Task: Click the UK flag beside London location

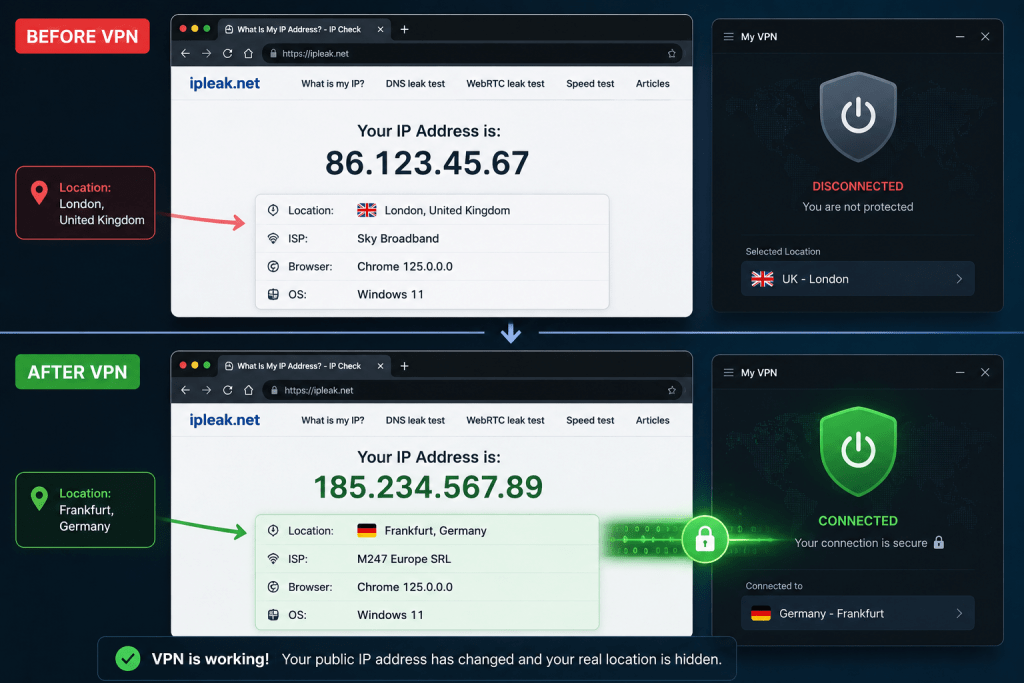Action: [x=366, y=210]
